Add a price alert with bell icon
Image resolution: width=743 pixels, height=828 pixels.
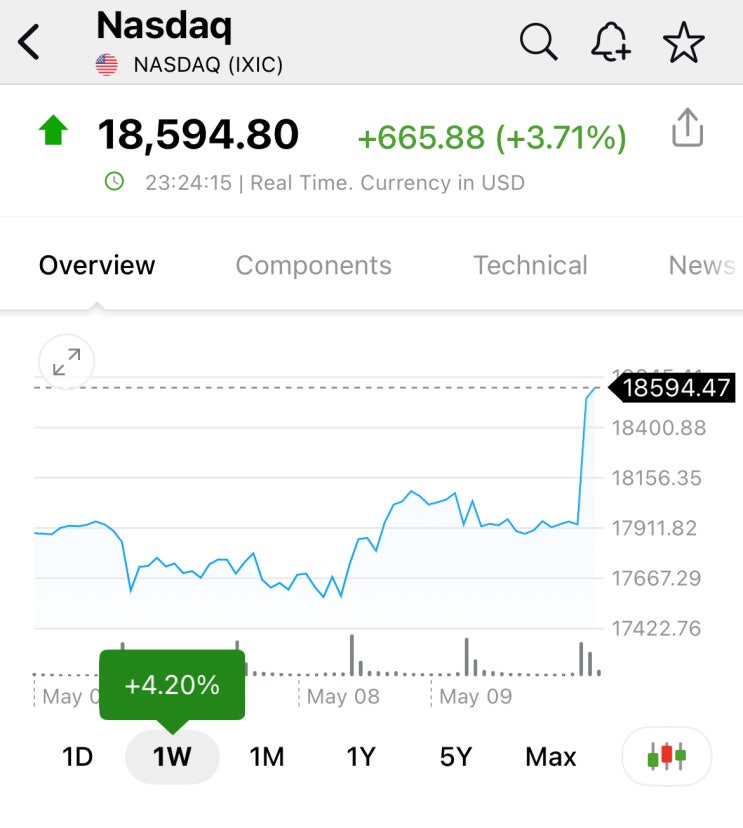coord(611,42)
